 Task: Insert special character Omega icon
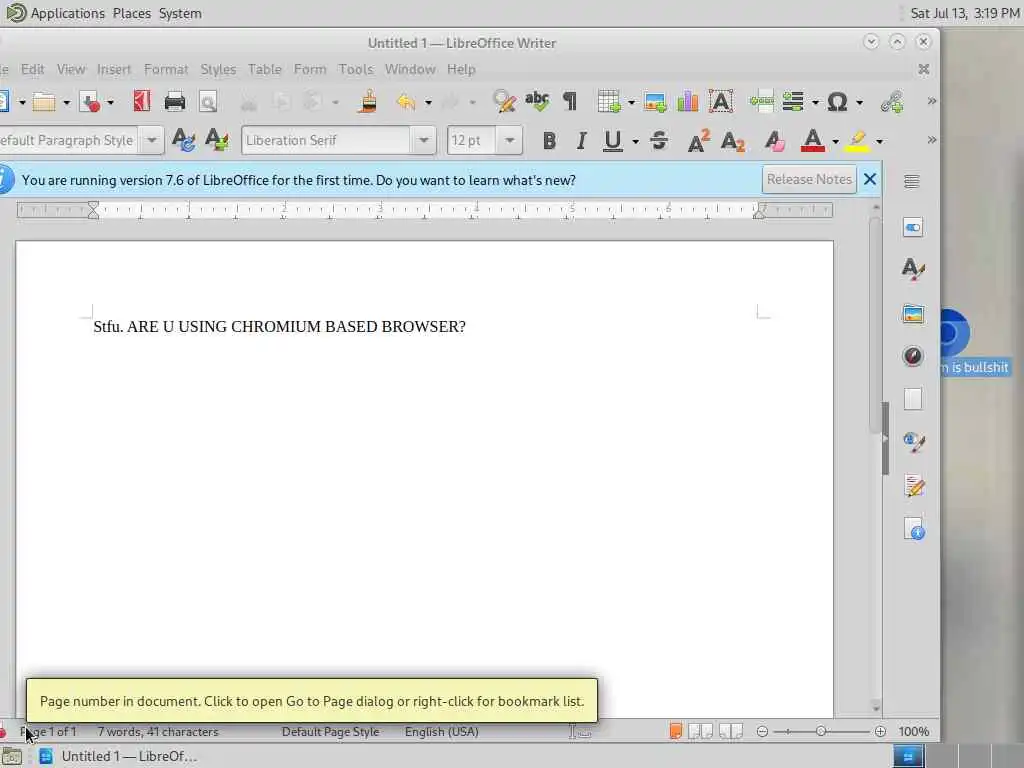[x=837, y=101]
